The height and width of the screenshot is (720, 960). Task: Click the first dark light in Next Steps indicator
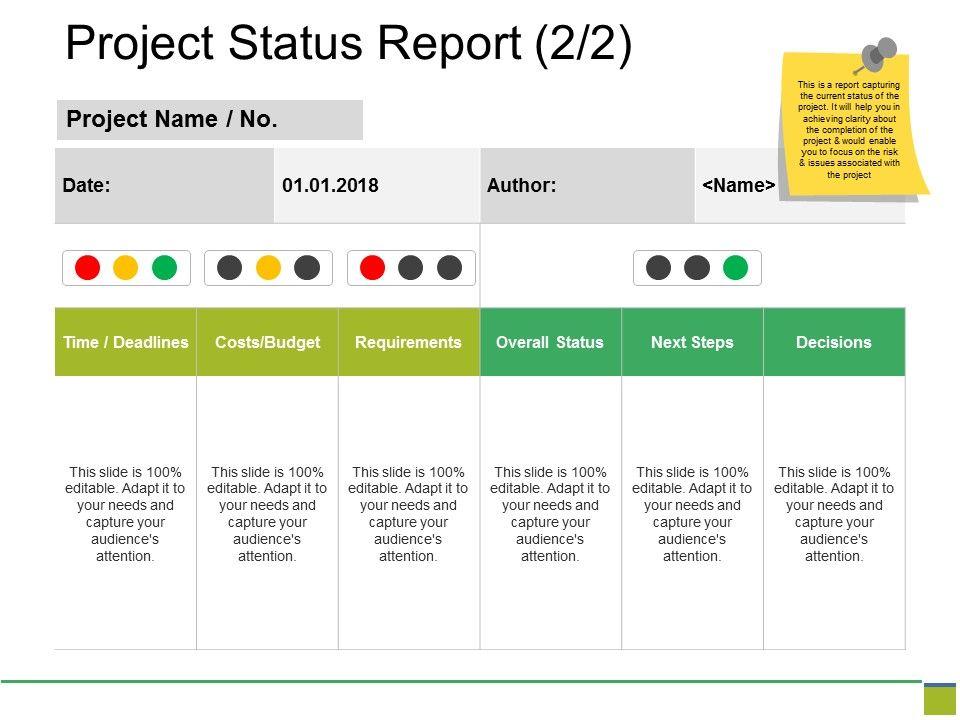pos(658,268)
